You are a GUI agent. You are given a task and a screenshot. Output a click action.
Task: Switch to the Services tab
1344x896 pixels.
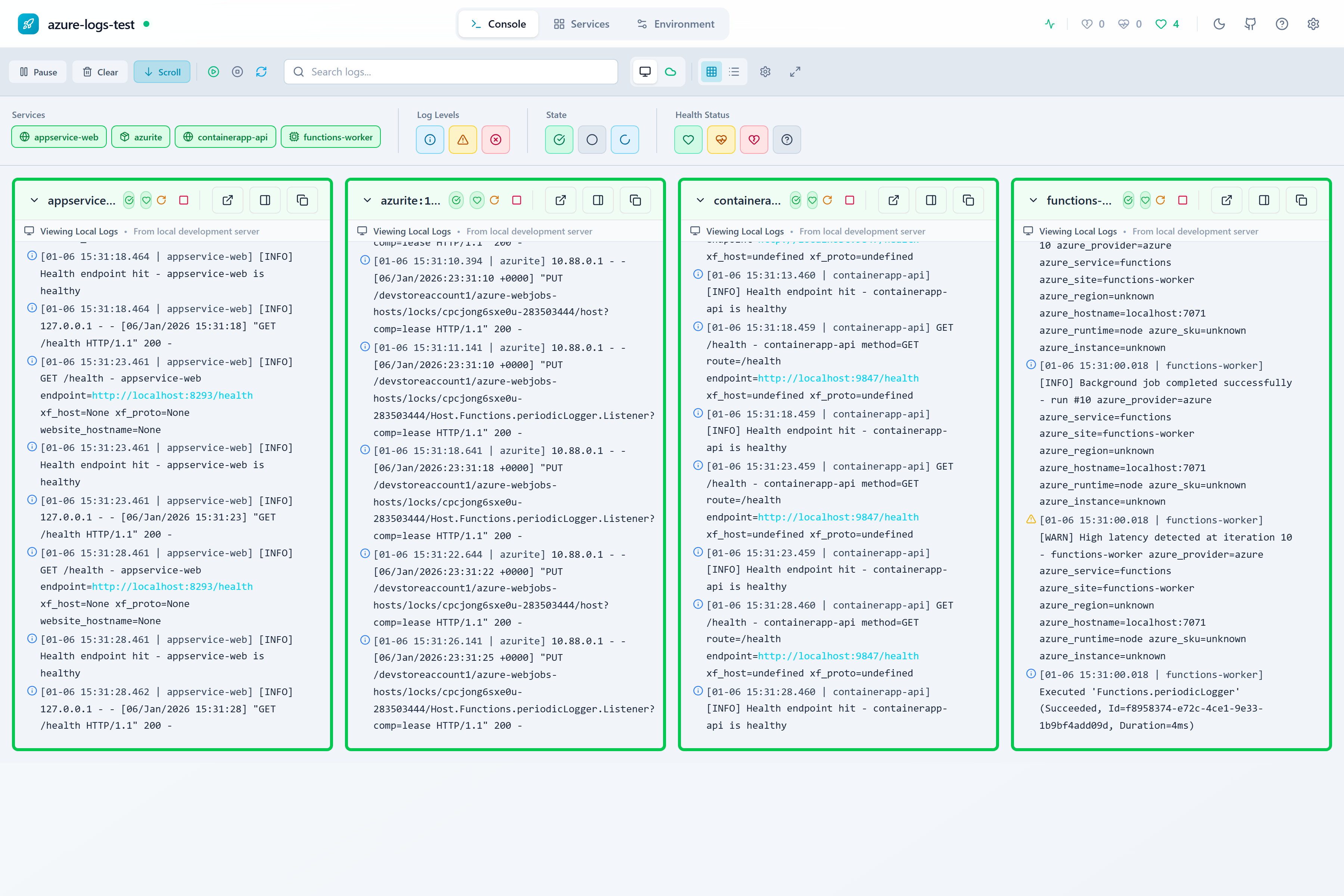581,24
